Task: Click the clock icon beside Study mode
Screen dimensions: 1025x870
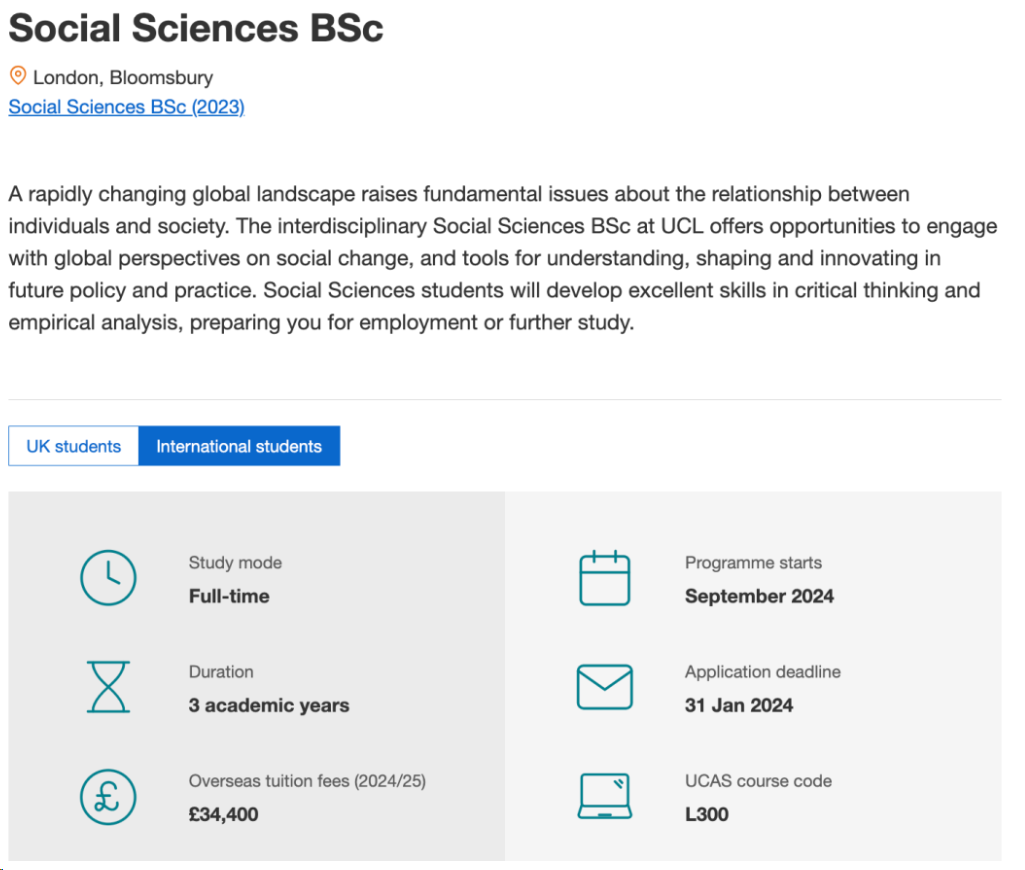Action: point(107,579)
